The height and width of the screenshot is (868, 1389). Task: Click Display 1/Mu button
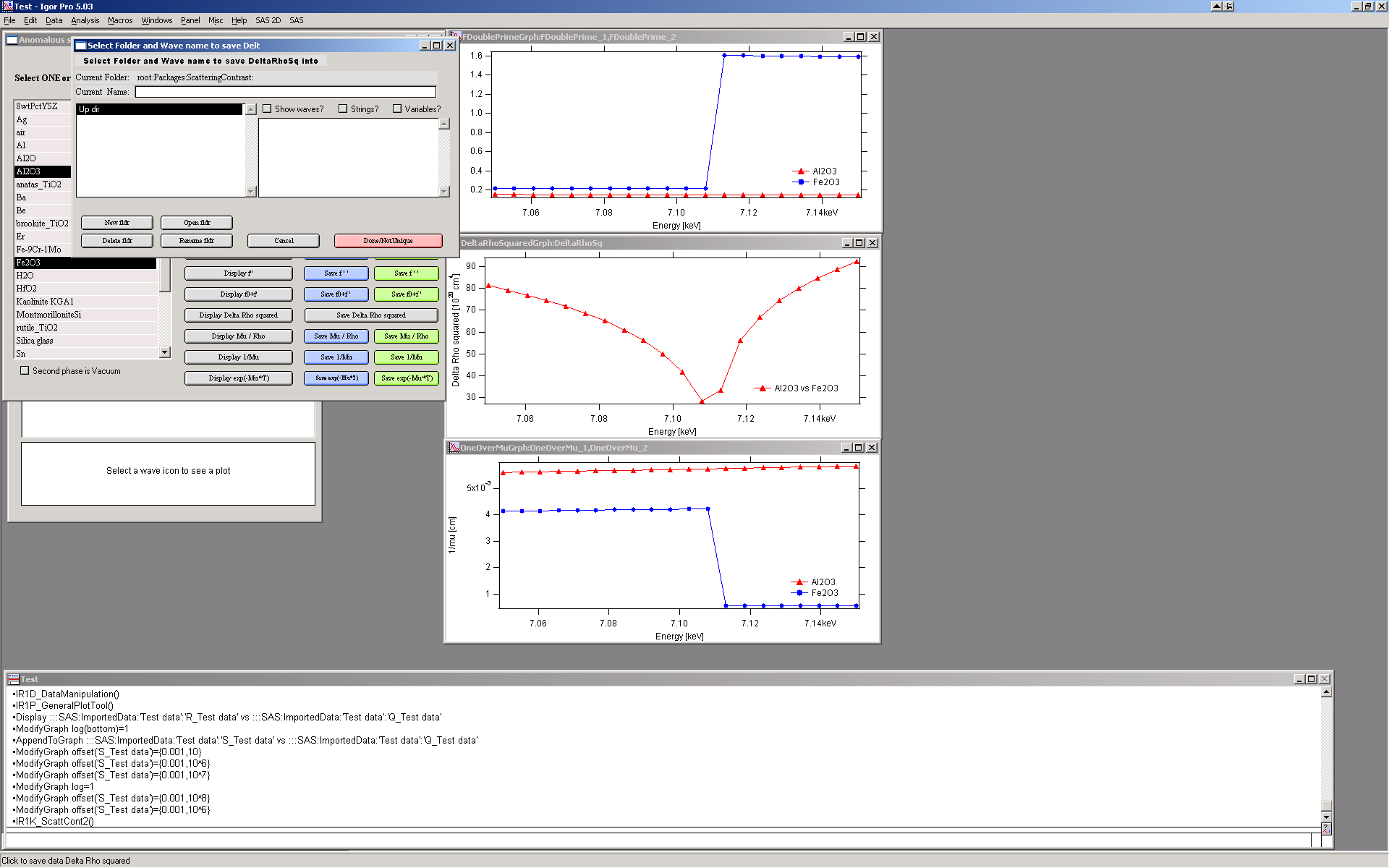(x=239, y=357)
